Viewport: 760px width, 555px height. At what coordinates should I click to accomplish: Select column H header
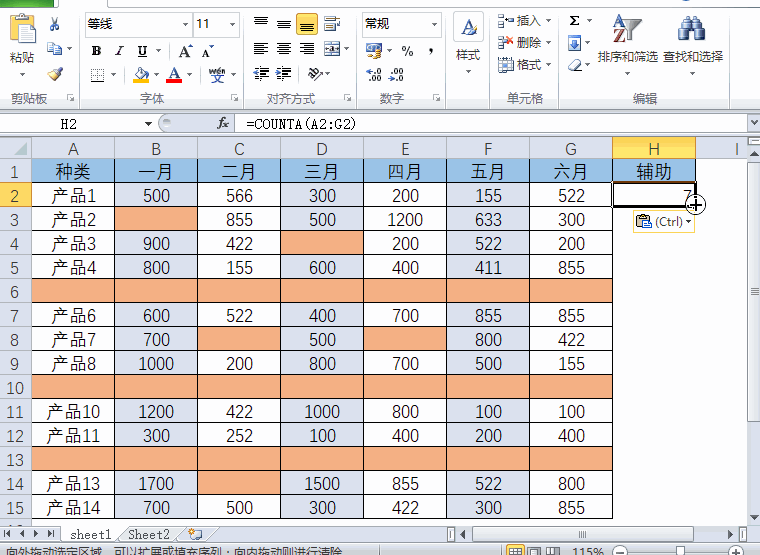pos(654,148)
